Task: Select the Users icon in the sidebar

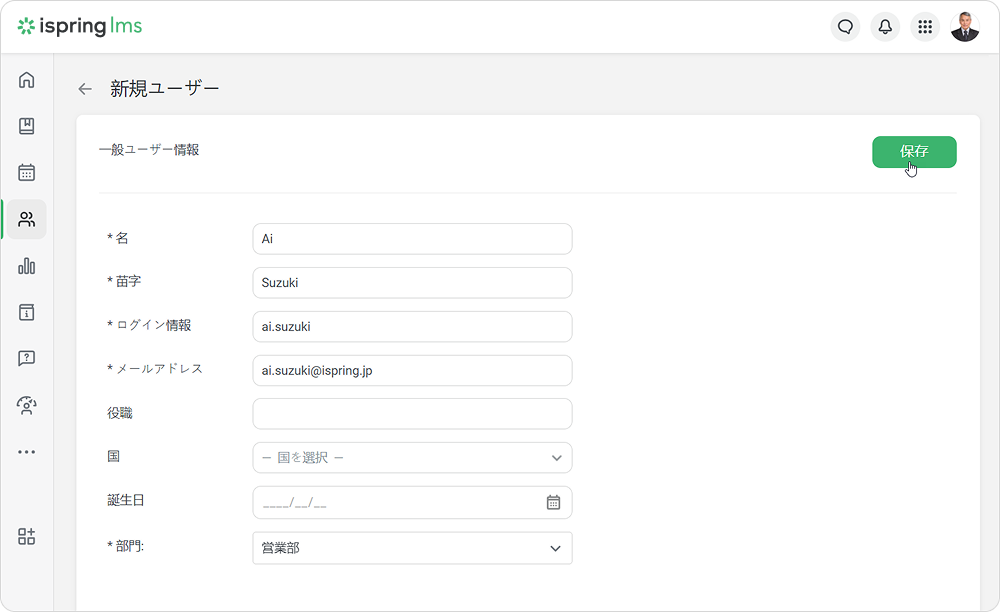Action: (x=27, y=219)
